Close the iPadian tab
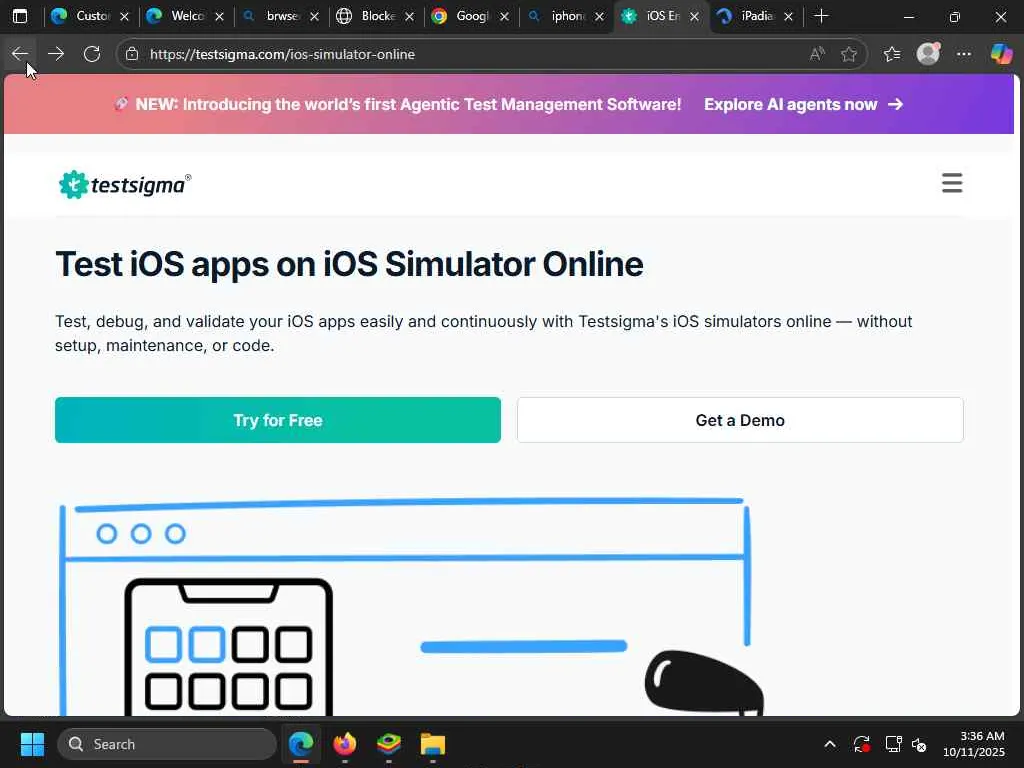The image size is (1024, 768). [789, 16]
